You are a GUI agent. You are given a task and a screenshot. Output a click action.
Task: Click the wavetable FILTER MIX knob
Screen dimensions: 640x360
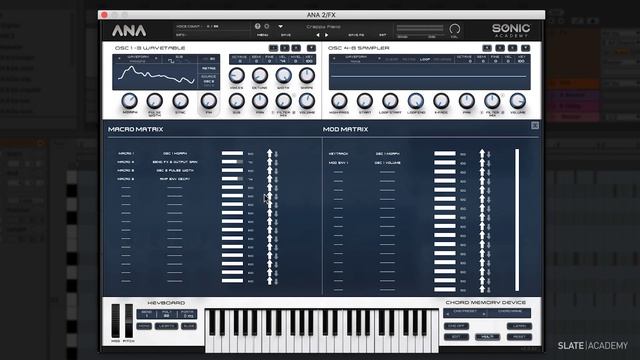click(x=283, y=100)
